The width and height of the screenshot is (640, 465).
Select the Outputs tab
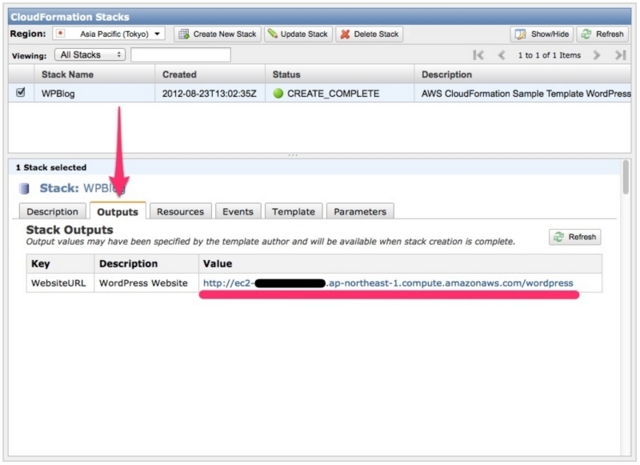pos(118,211)
